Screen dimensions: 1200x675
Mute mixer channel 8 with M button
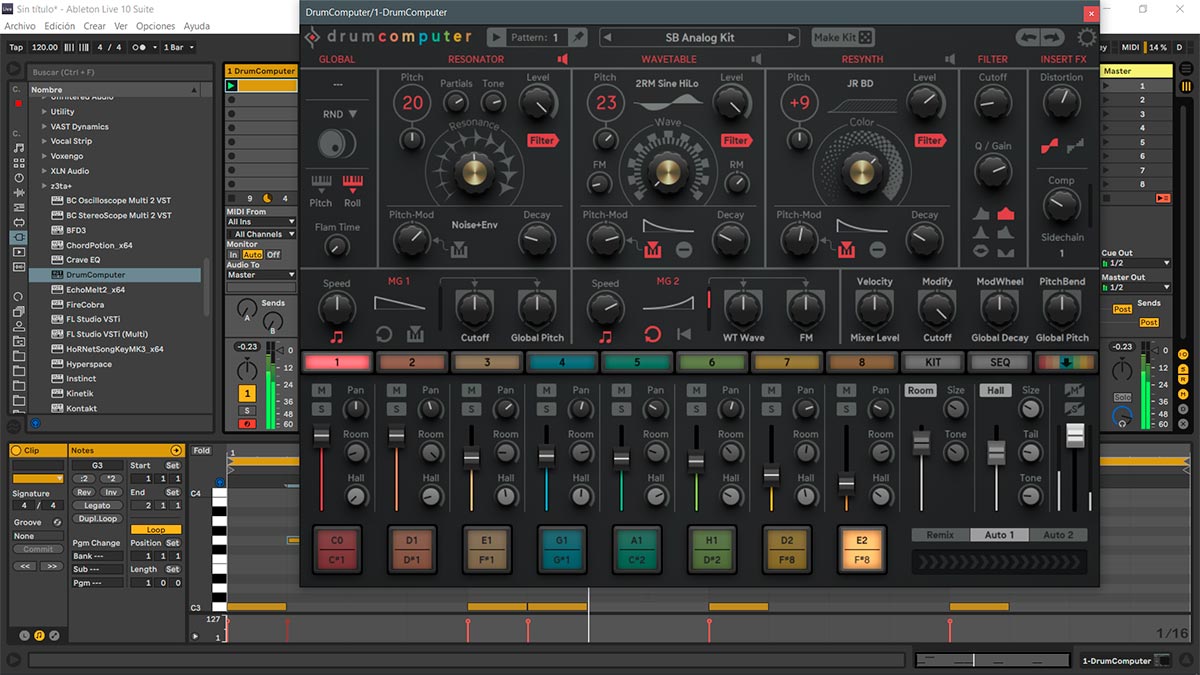[x=846, y=390]
